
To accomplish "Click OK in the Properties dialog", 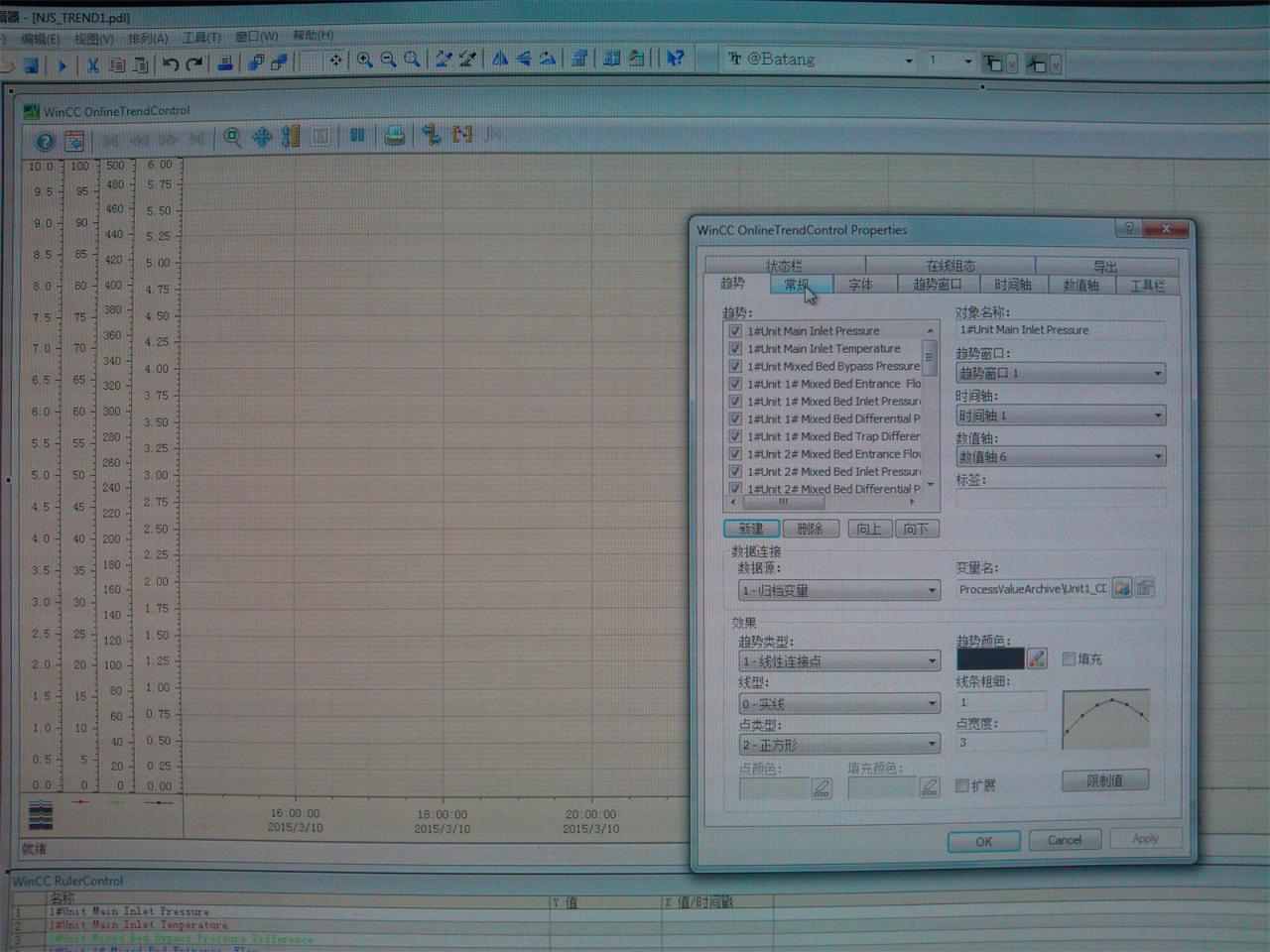I will point(983,841).
